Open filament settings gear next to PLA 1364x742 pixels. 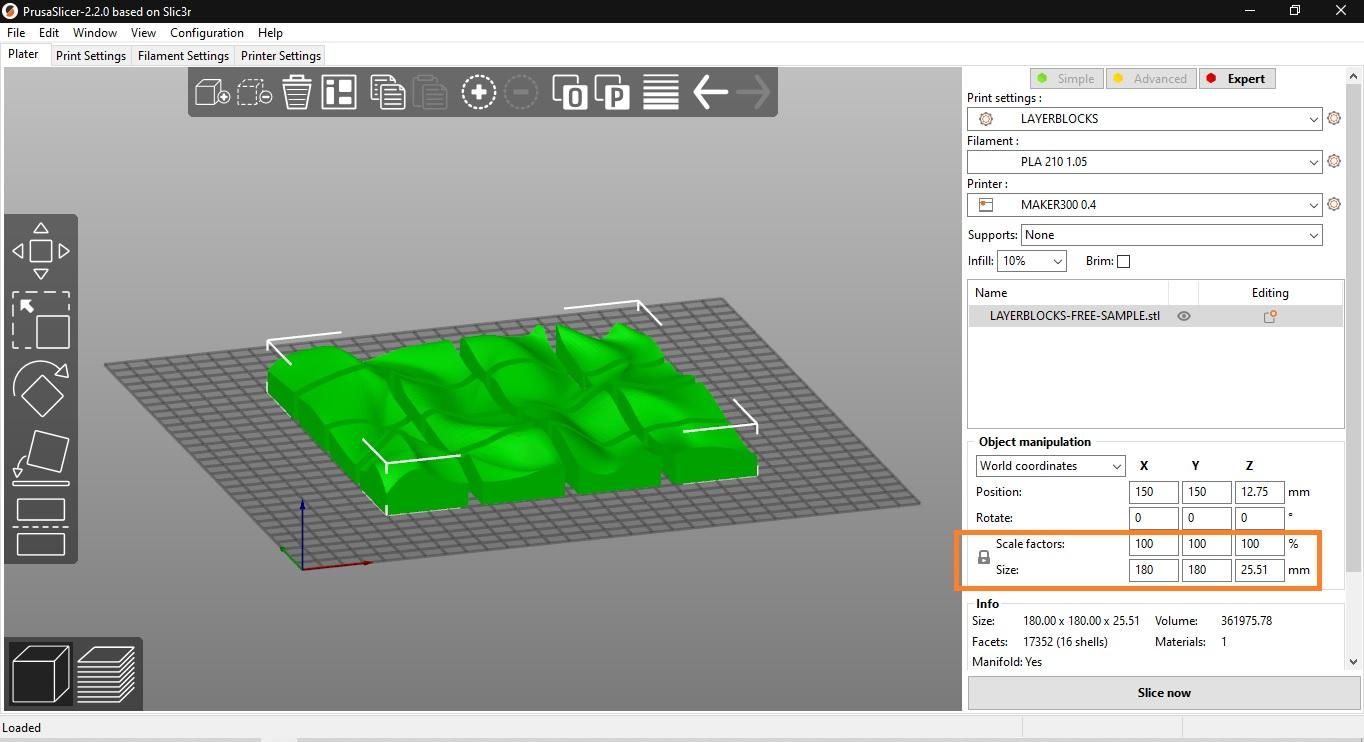tap(1333, 162)
